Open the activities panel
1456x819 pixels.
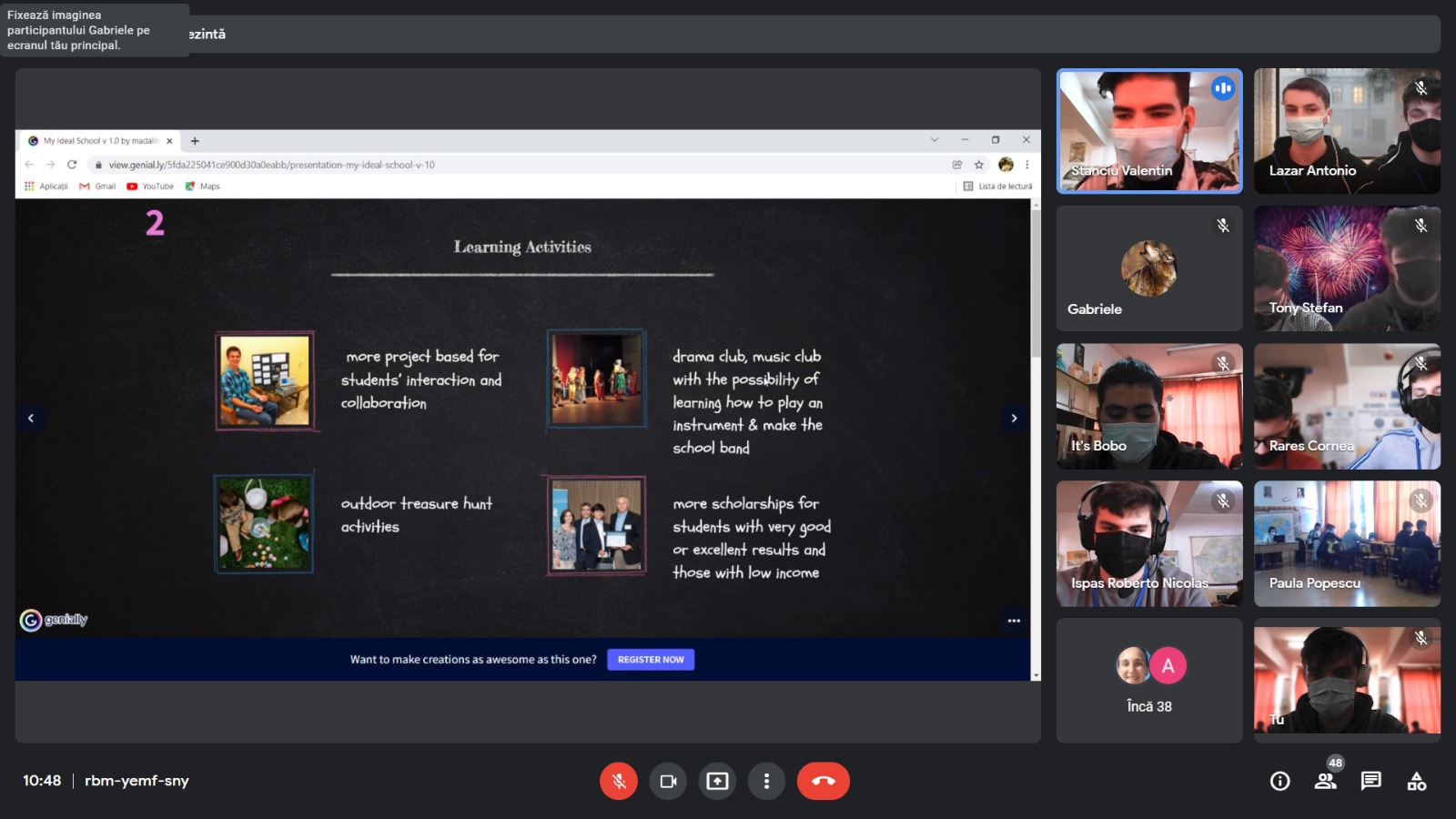click(x=1416, y=781)
